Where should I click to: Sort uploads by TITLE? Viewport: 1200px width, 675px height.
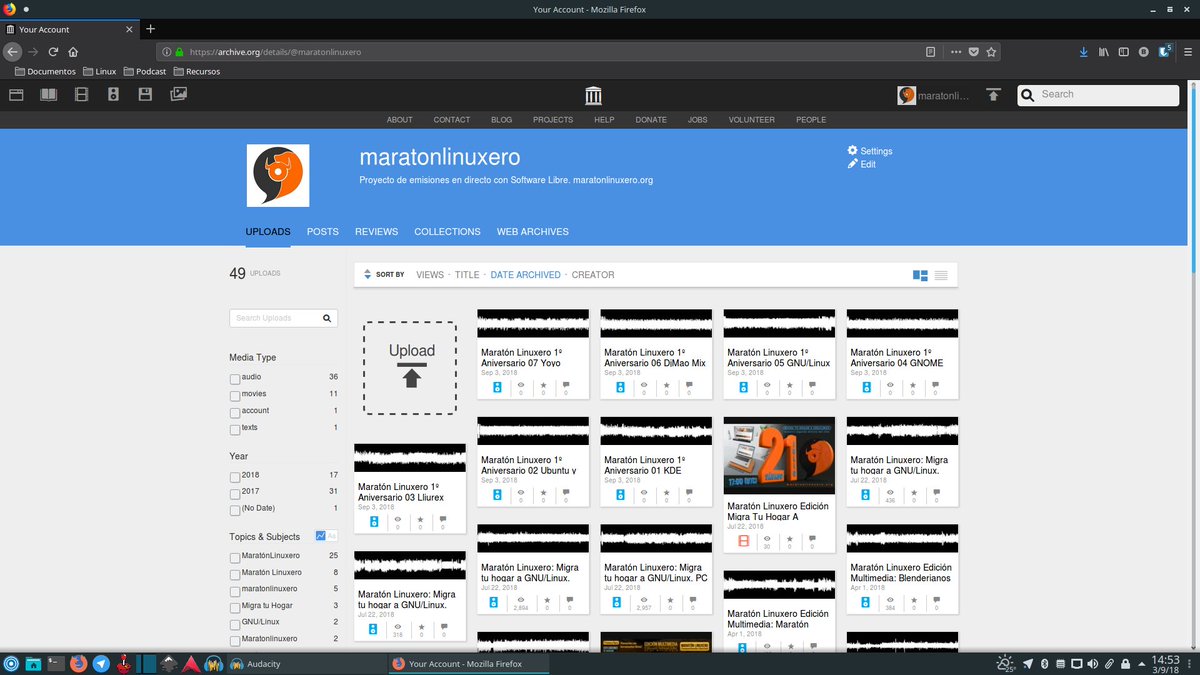pyautogui.click(x=467, y=275)
